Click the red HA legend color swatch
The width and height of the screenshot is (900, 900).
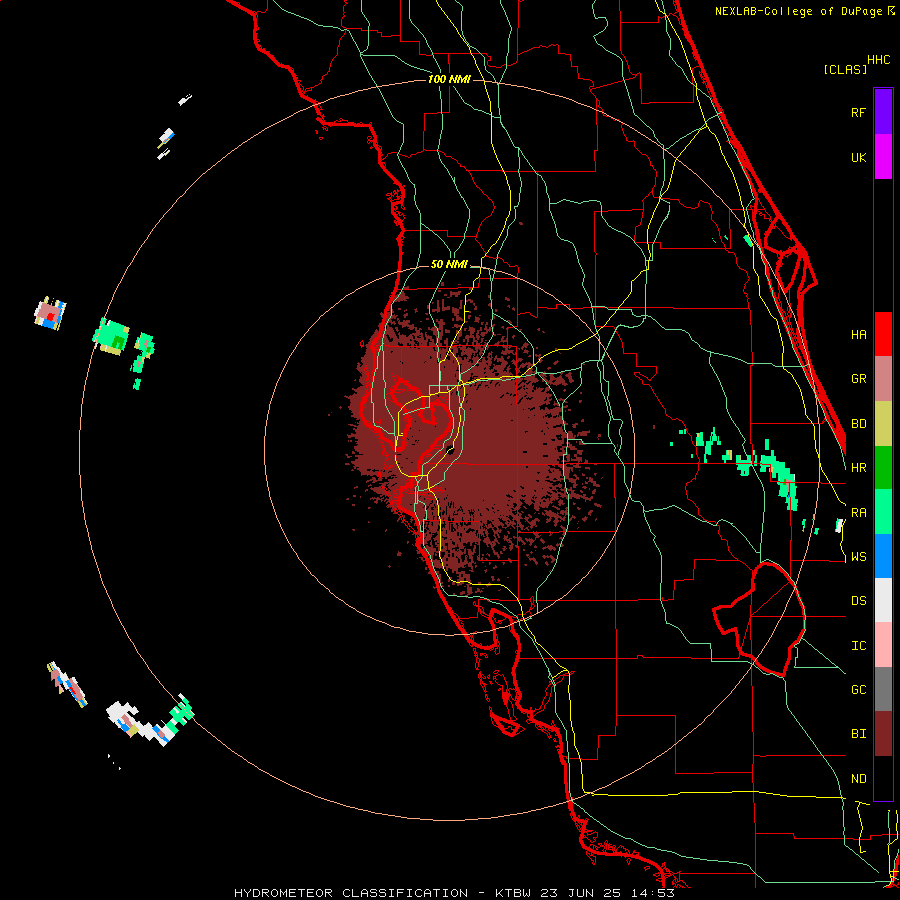point(883,334)
